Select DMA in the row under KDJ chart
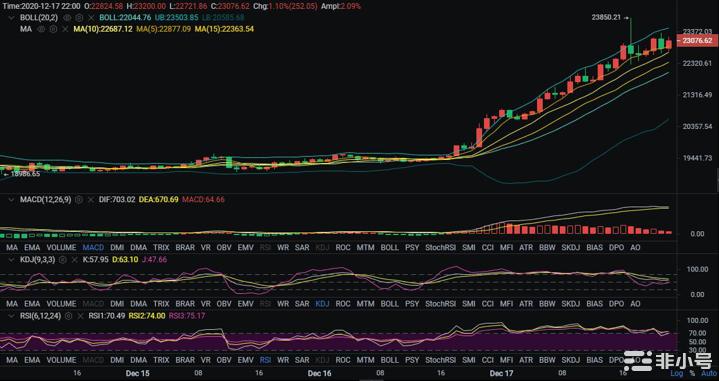The height and width of the screenshot is (381, 719). click(x=138, y=304)
